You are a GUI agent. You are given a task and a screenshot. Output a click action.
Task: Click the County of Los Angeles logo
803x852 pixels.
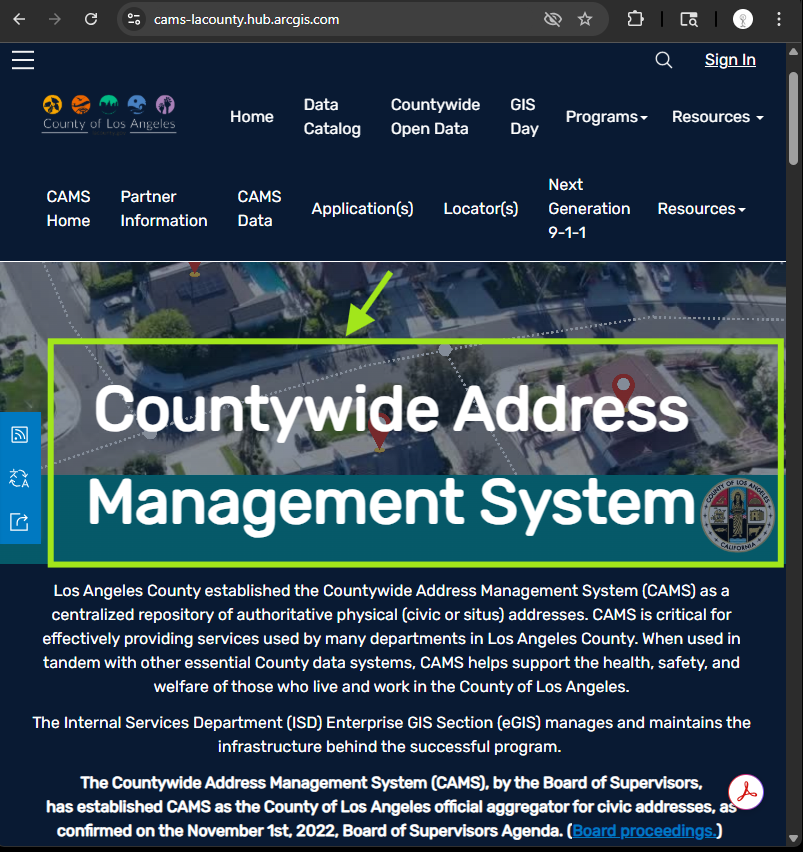coord(109,115)
